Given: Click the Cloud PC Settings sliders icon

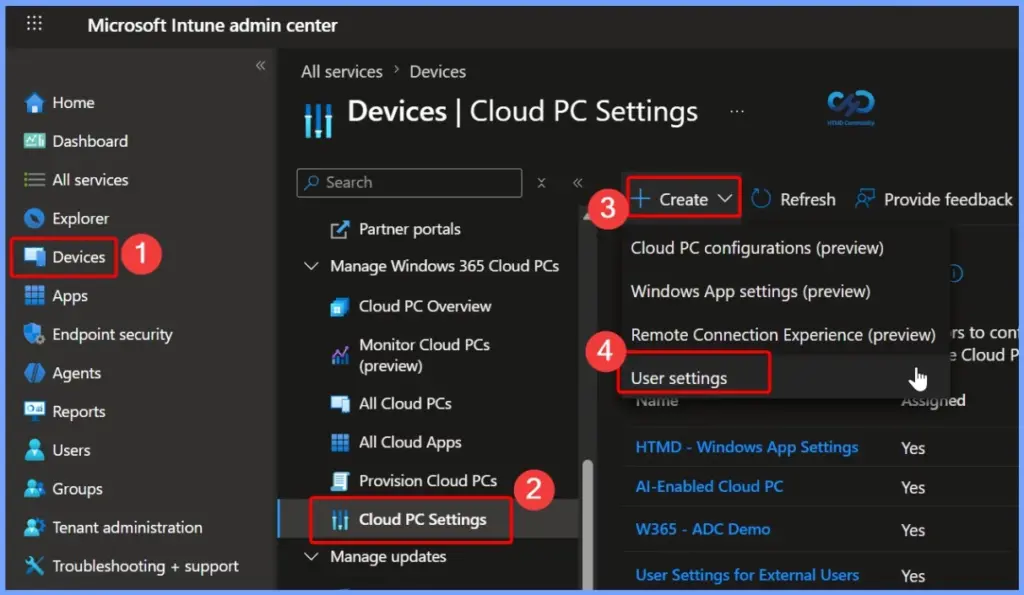Looking at the screenshot, I should click(x=340, y=520).
